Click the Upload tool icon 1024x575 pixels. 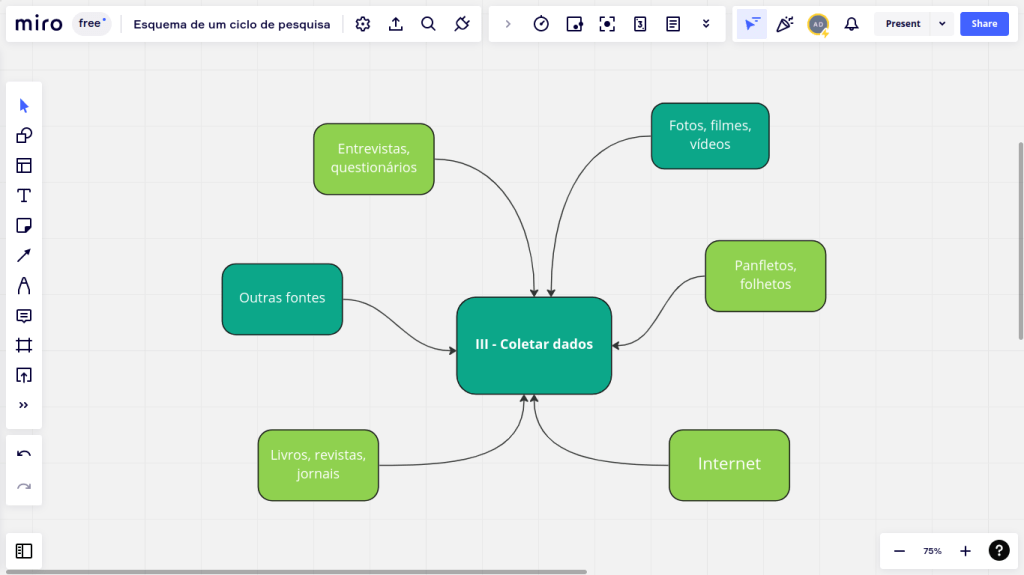(24, 376)
